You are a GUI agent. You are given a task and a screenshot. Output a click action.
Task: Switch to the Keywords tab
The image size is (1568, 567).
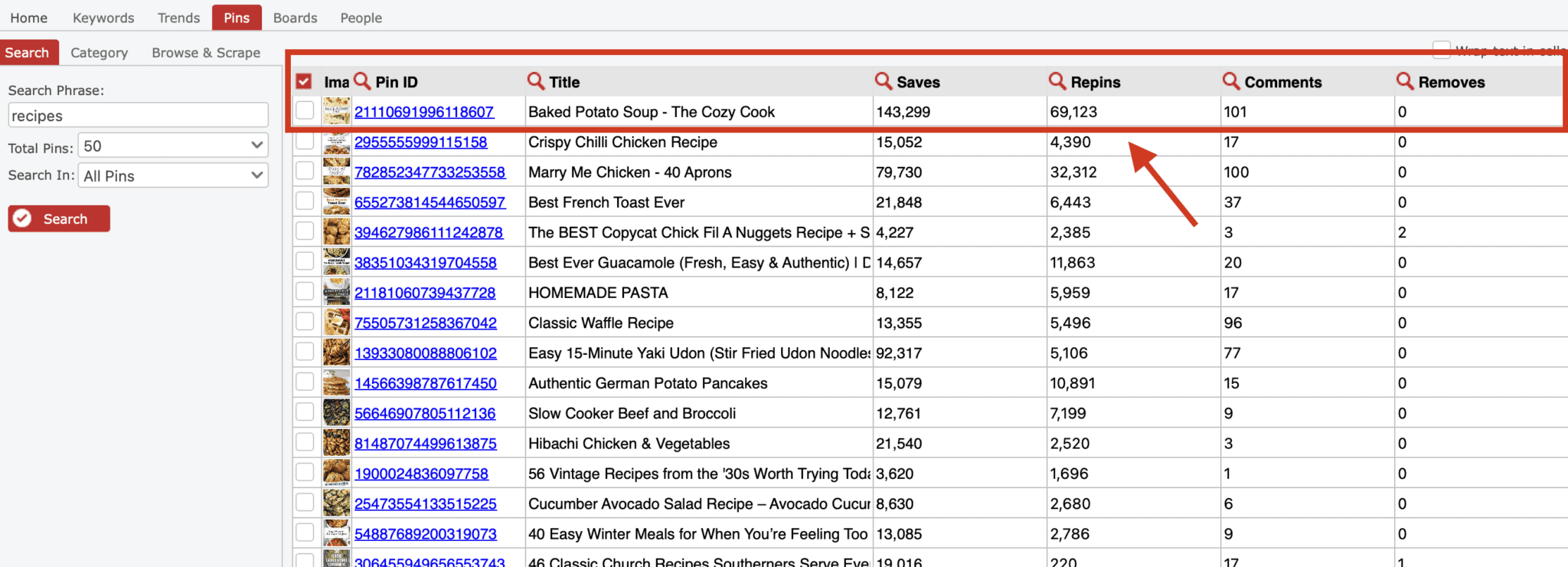tap(103, 18)
